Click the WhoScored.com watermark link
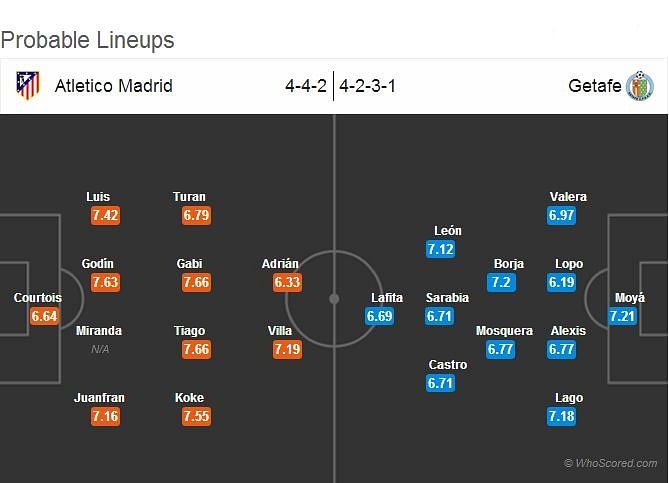Screen dimensions: 669x483 611,463
